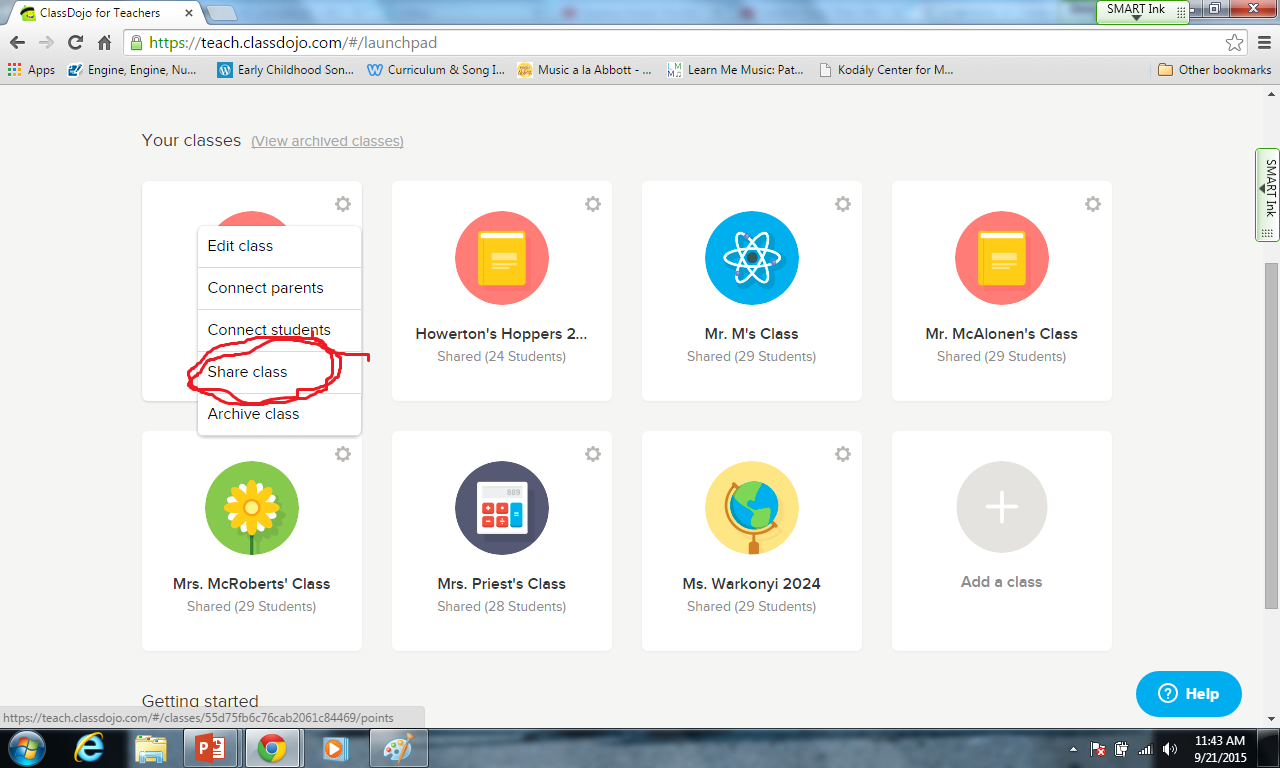Open settings gear on Ms. Warkonyi 2024 card
The width and height of the screenshot is (1280, 768).
(843, 454)
